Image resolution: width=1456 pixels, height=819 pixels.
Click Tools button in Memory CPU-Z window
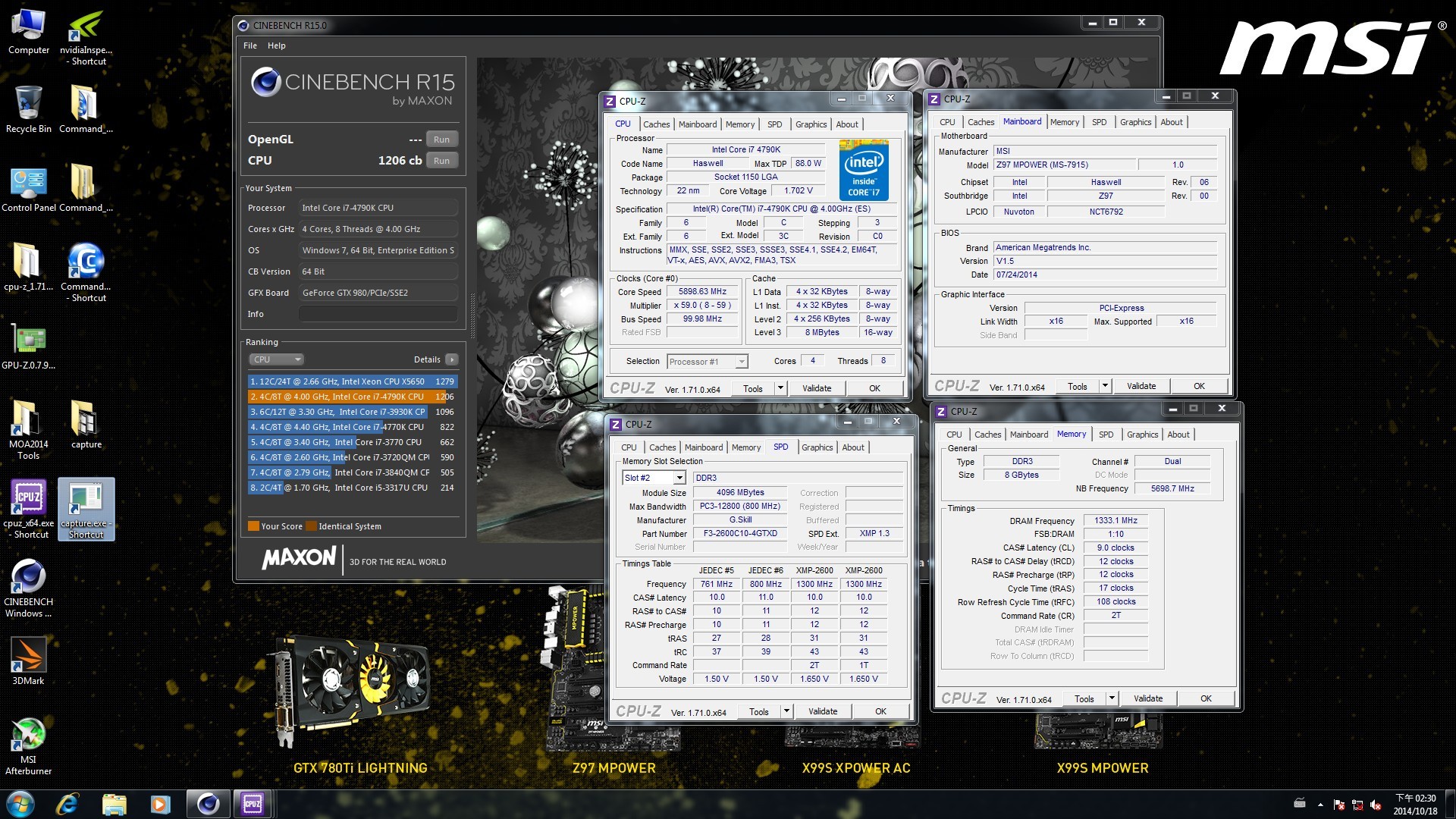1084,698
